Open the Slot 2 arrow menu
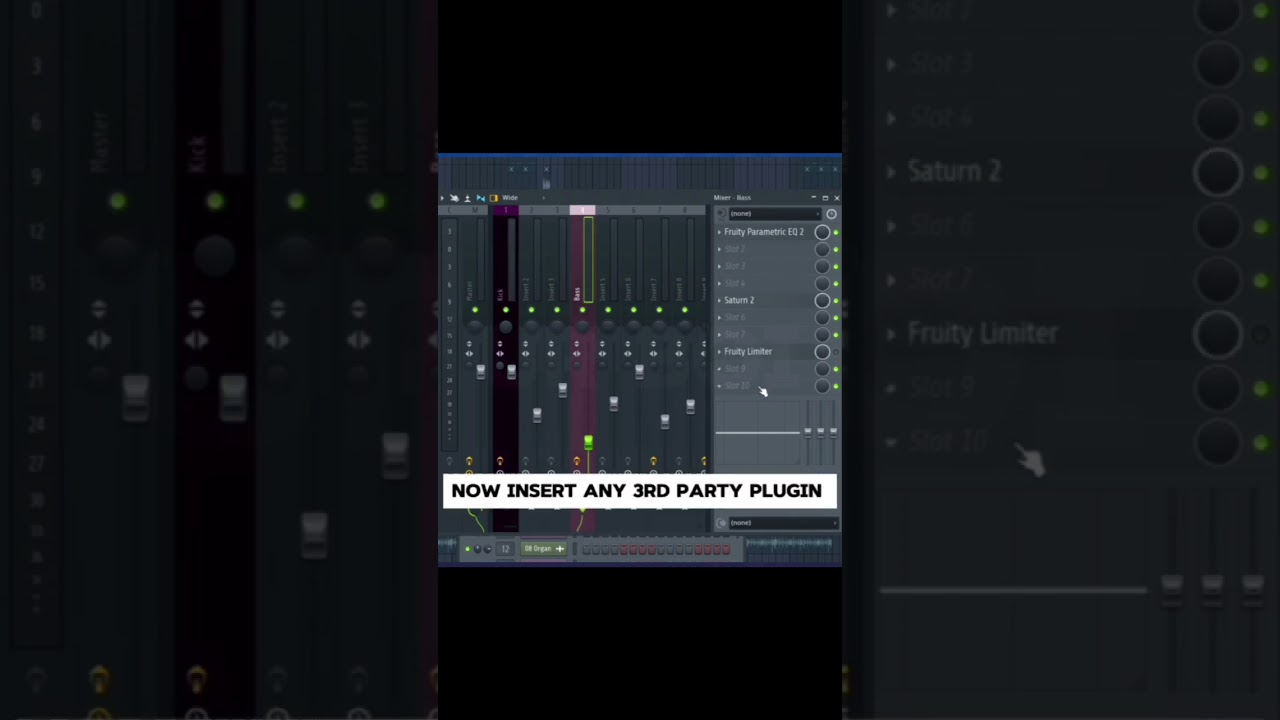Viewport: 1280px width, 720px height. [x=719, y=249]
